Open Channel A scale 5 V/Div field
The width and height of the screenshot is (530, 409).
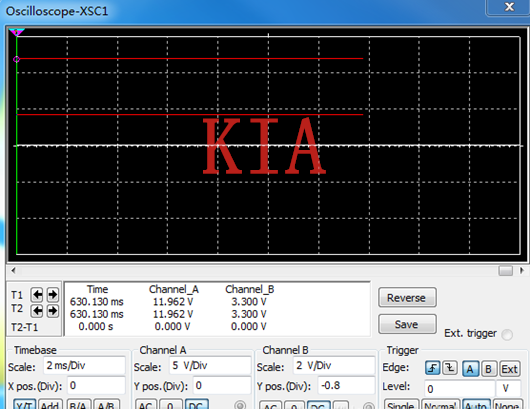210,366
